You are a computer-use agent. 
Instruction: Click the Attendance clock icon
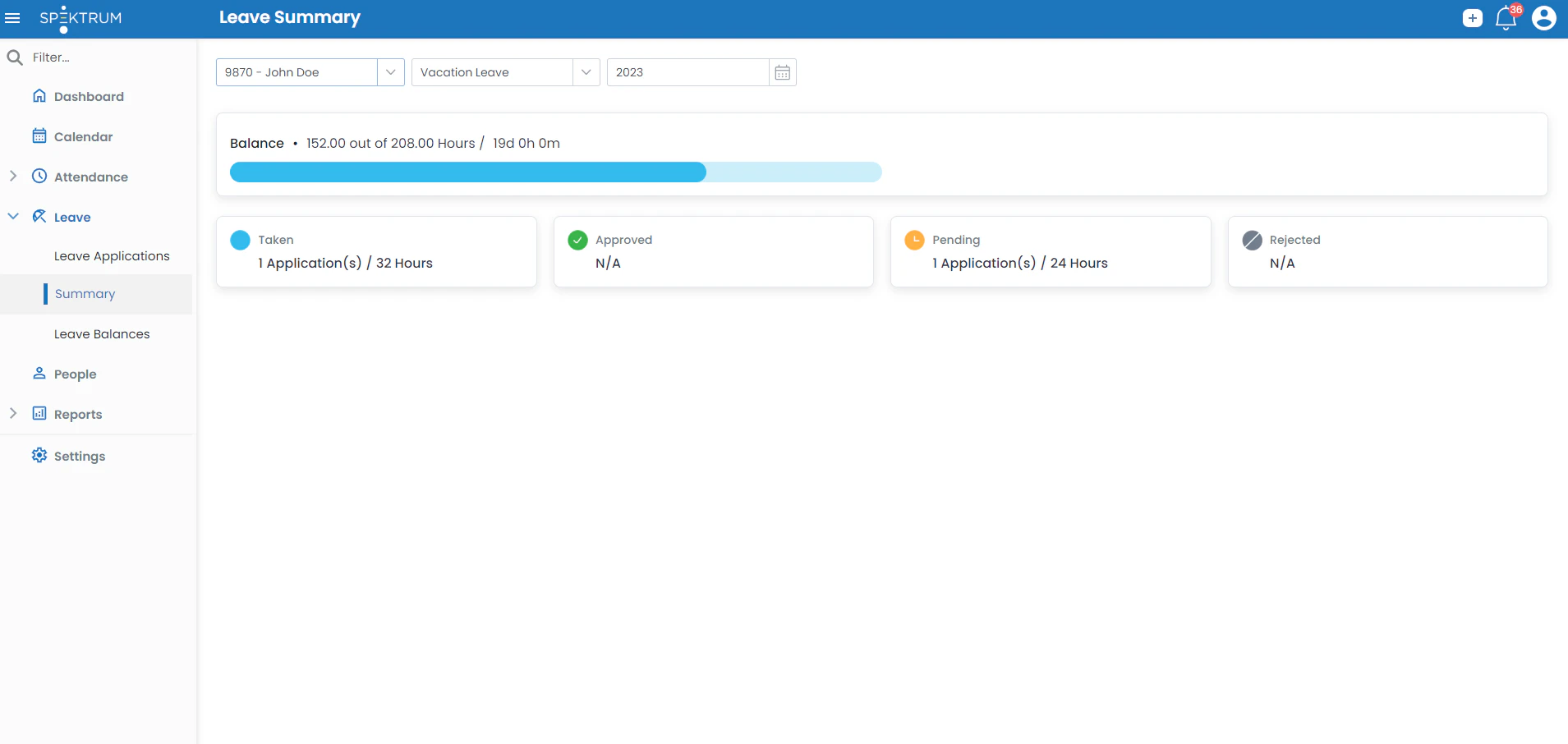(39, 177)
